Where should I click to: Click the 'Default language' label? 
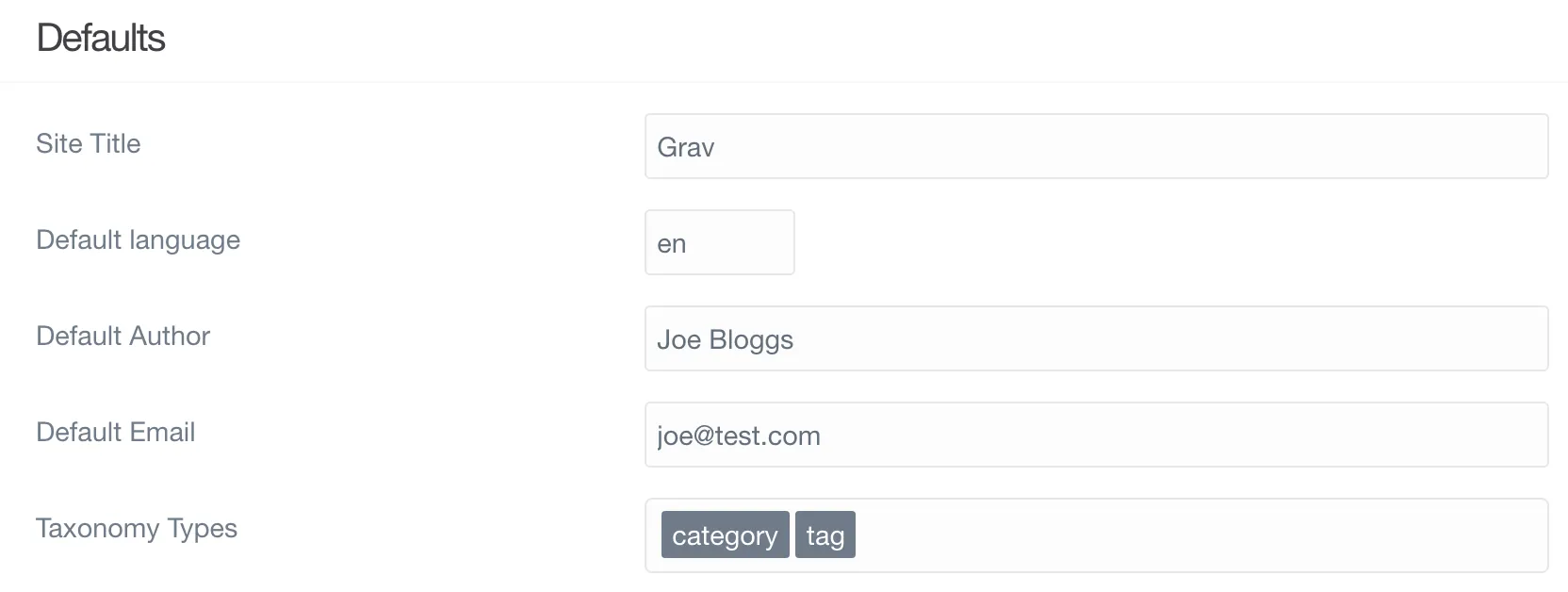139,240
